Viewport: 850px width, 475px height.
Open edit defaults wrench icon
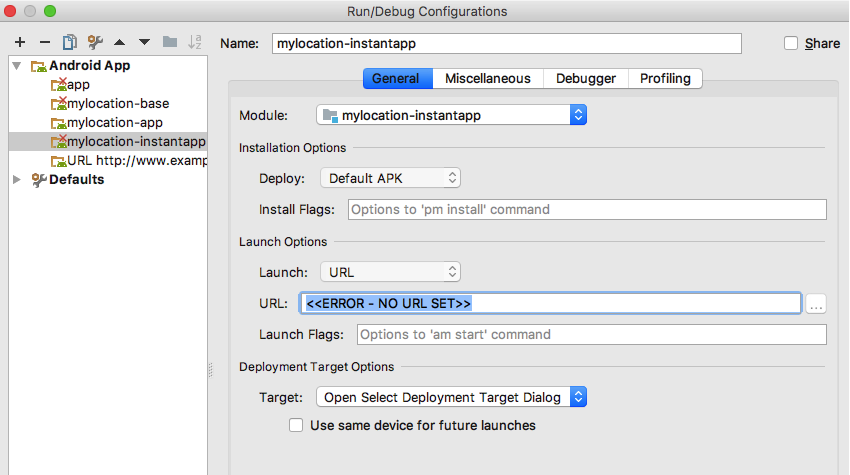coord(95,42)
